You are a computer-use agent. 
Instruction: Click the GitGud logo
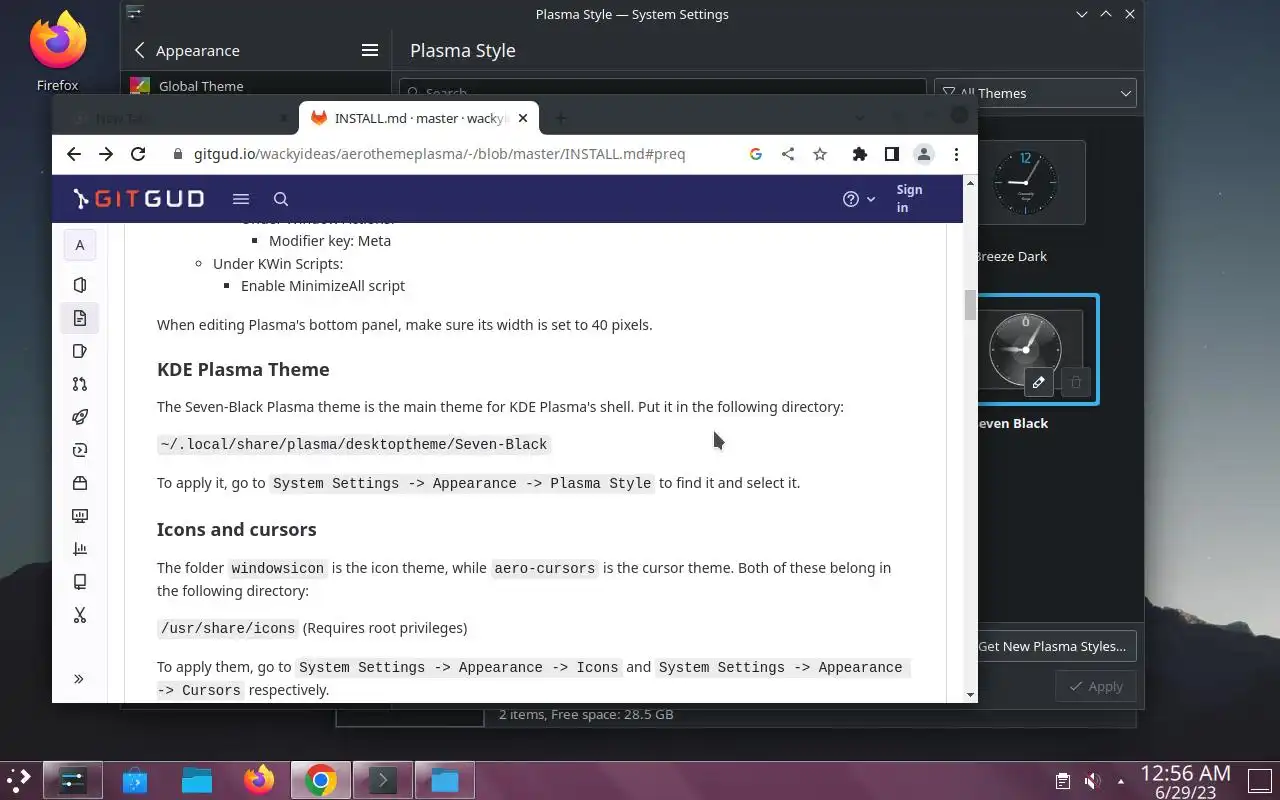139,199
